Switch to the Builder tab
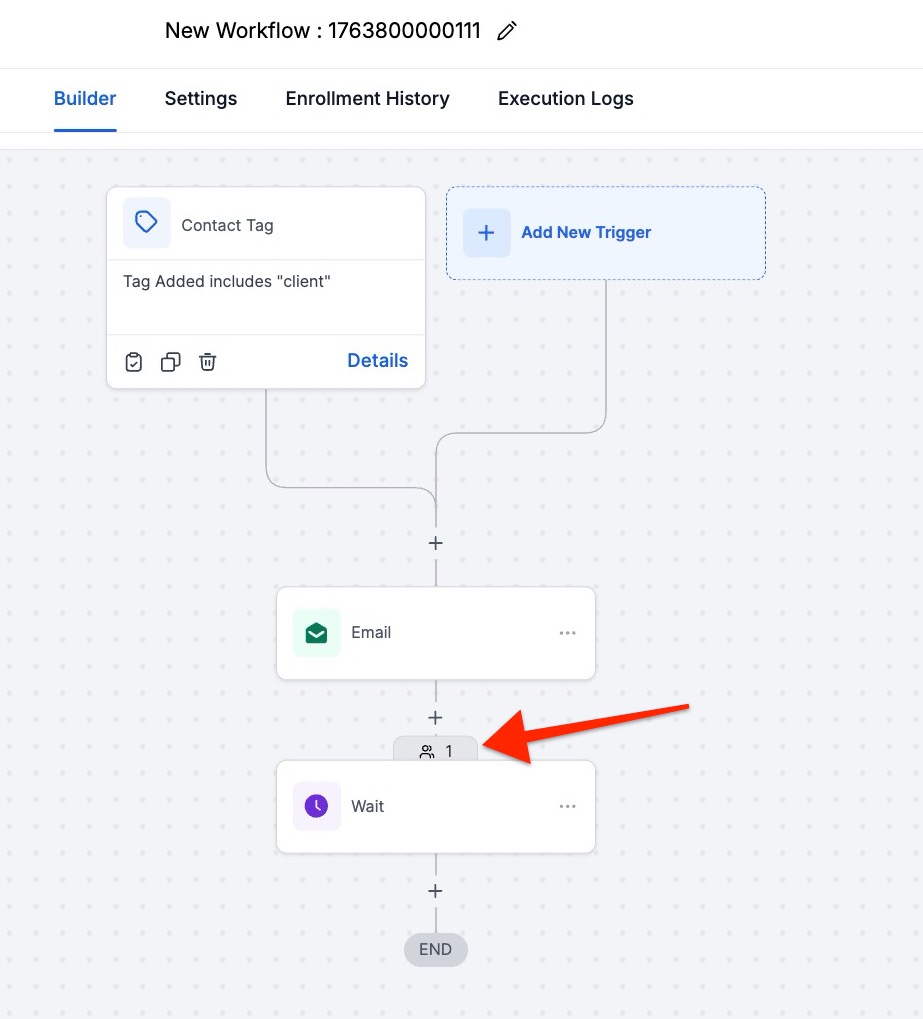 pos(85,99)
